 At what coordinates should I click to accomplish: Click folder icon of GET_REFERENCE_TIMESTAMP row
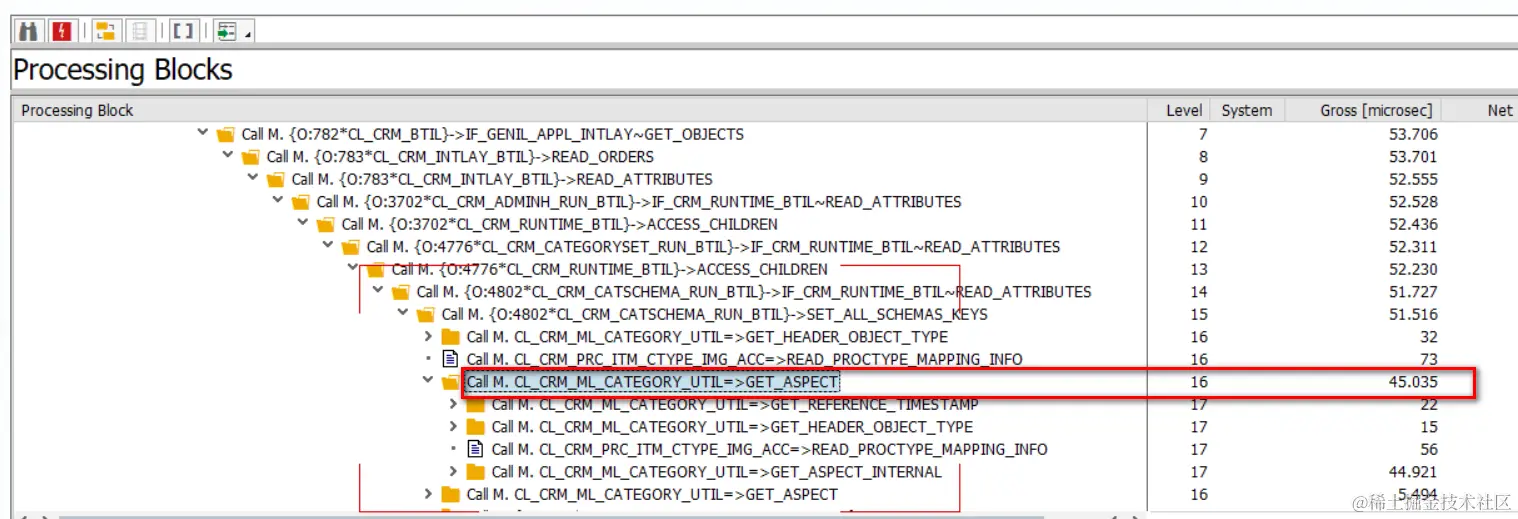tap(475, 404)
